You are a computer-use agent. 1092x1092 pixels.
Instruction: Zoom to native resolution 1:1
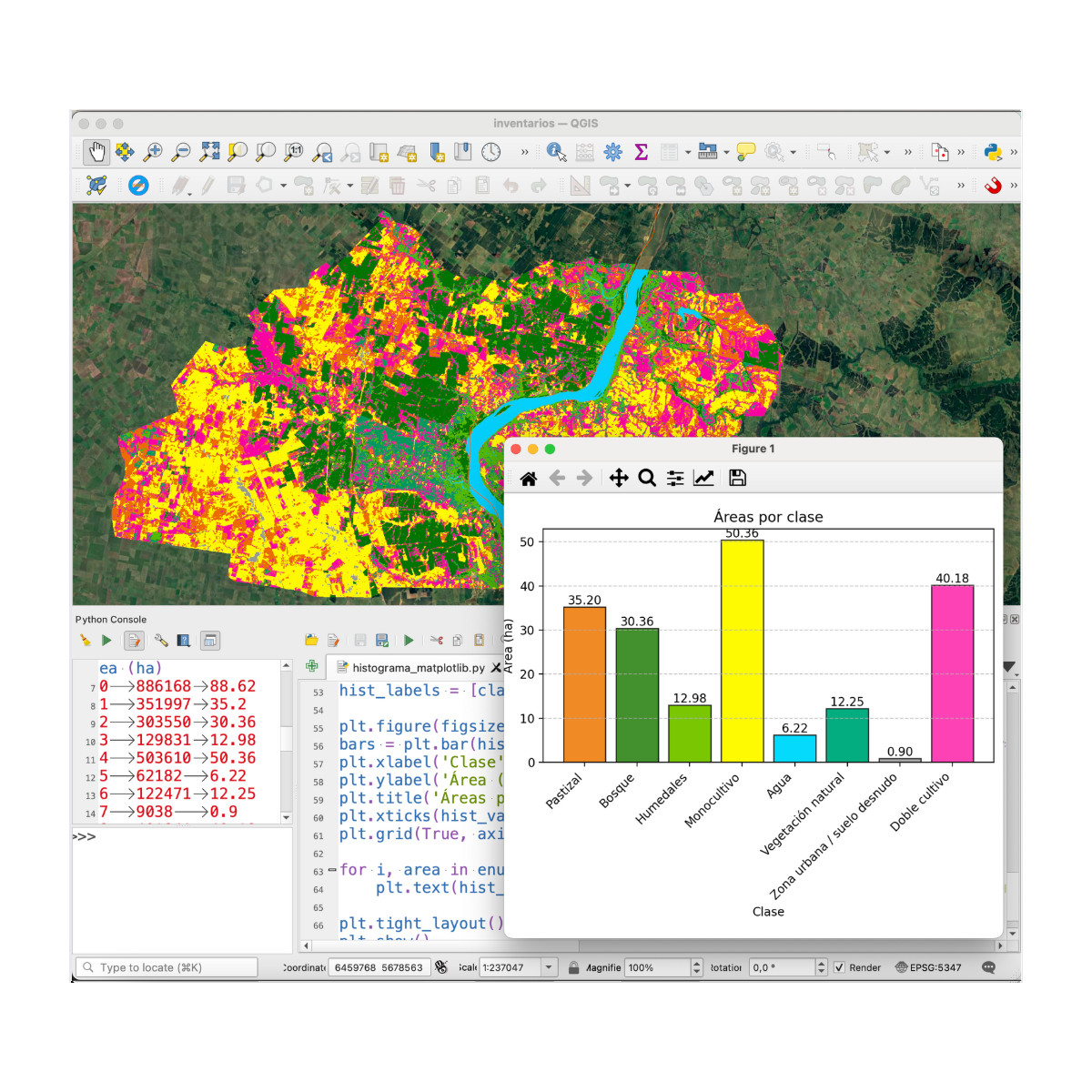(294, 152)
